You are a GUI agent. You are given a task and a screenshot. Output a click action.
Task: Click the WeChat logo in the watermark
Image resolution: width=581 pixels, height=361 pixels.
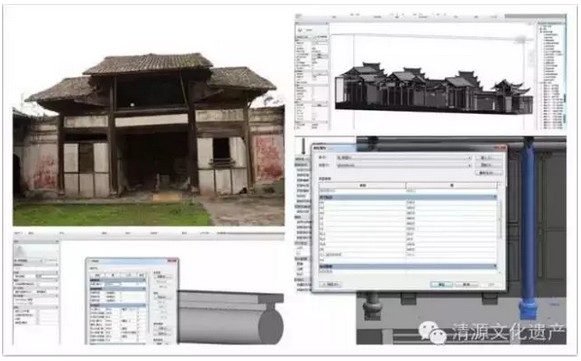pyautogui.click(x=433, y=332)
